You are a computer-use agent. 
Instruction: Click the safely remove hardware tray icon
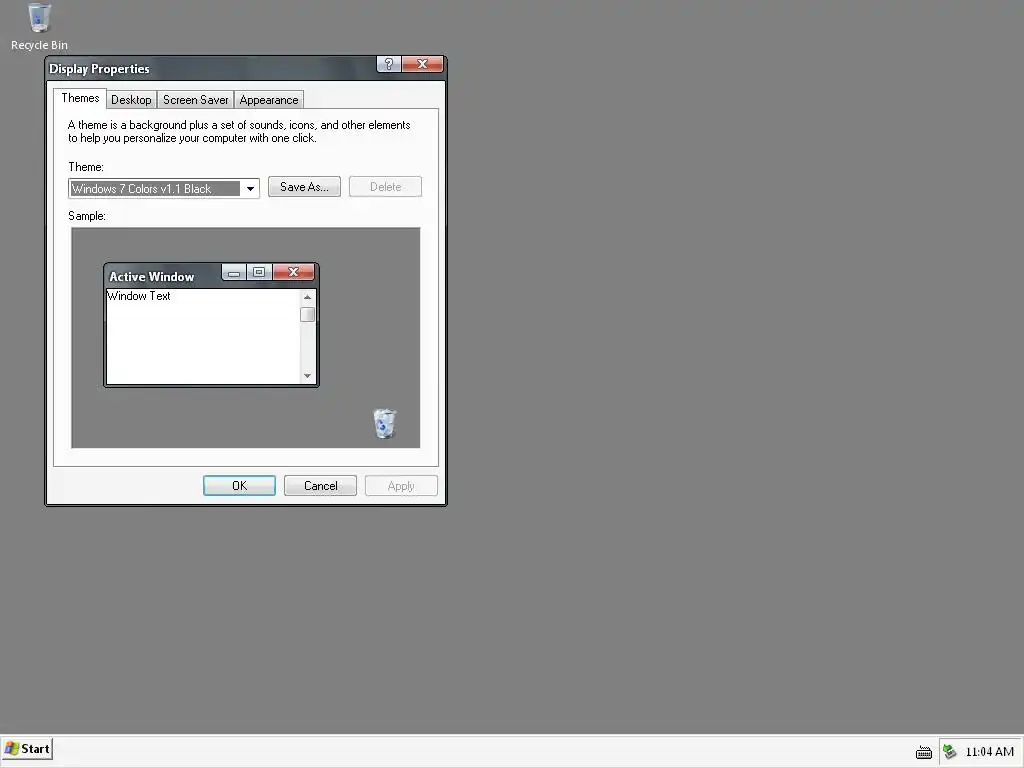(x=950, y=752)
